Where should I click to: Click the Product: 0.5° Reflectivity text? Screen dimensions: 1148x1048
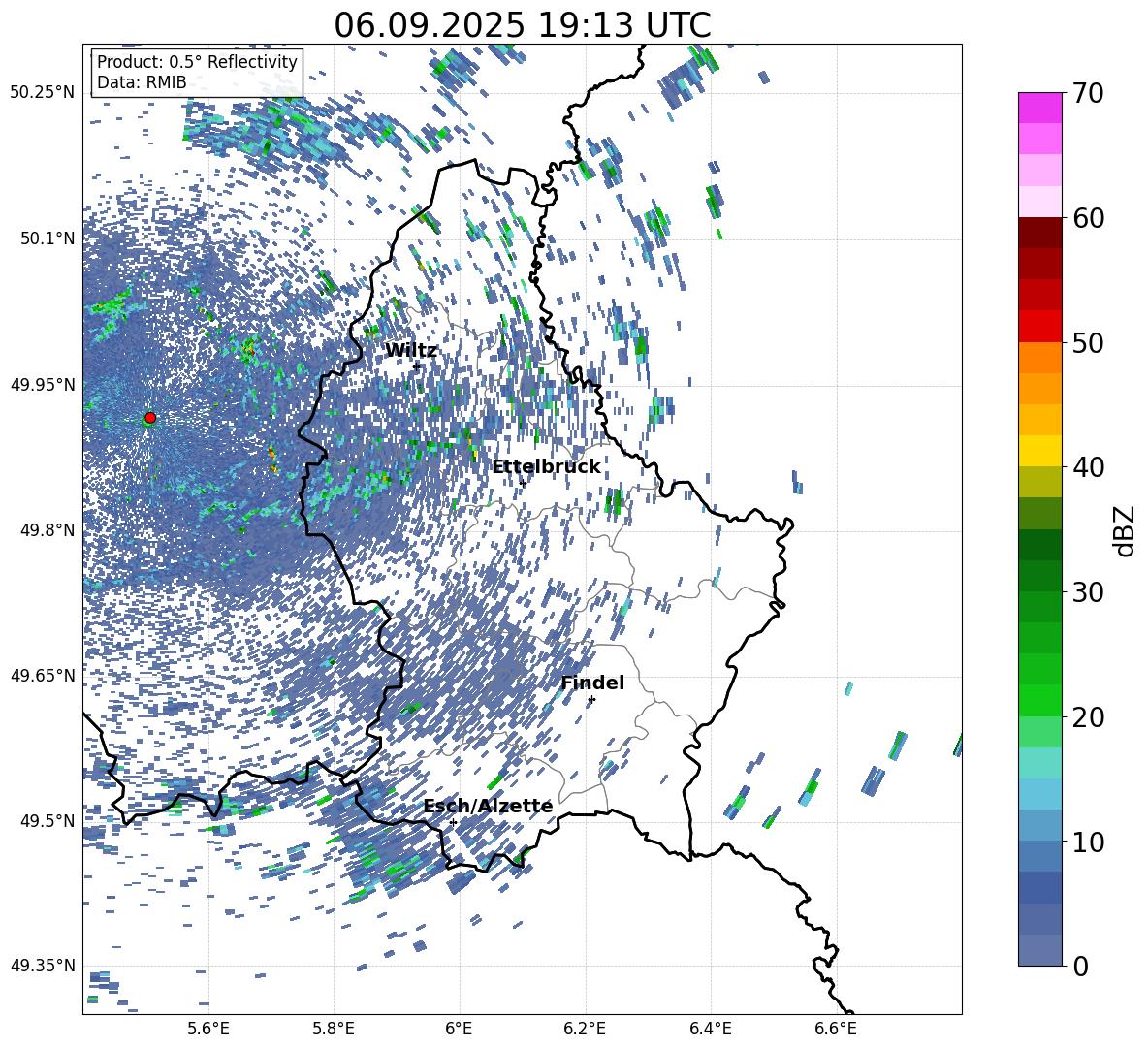pos(197,62)
